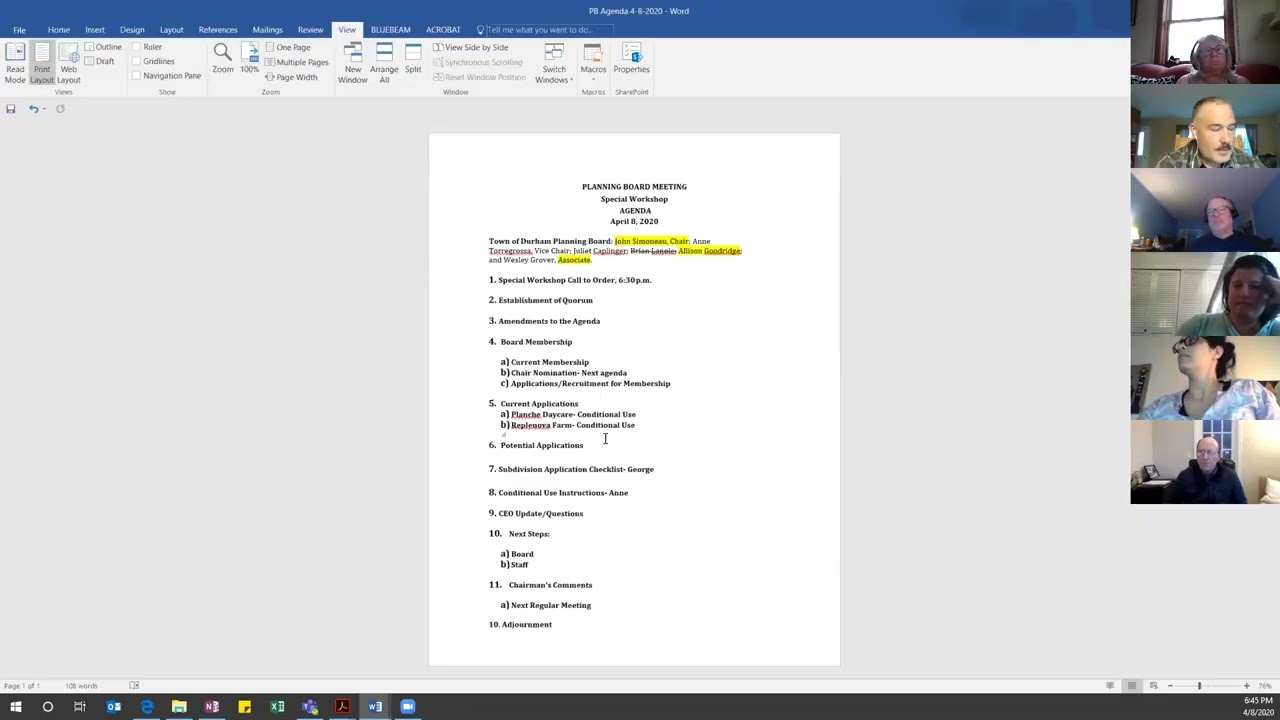Open the Design tab
The width and height of the screenshot is (1280, 720).
tap(132, 30)
